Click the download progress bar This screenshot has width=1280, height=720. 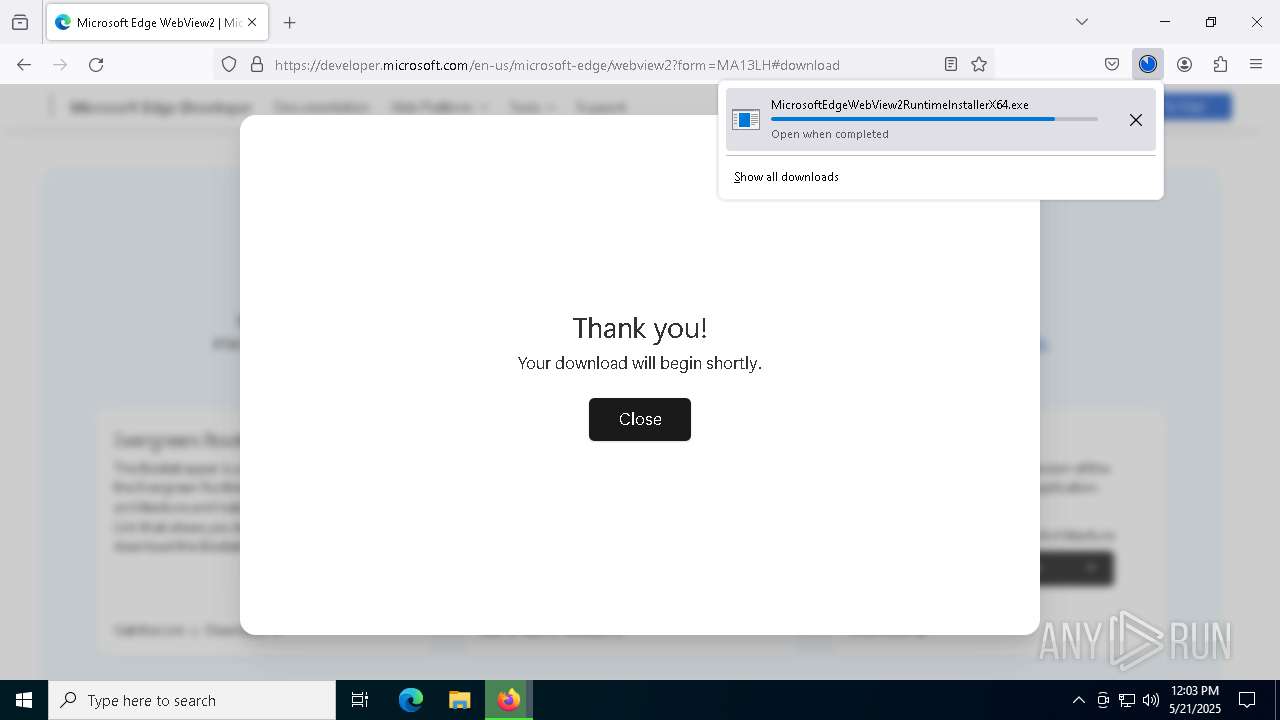click(934, 119)
